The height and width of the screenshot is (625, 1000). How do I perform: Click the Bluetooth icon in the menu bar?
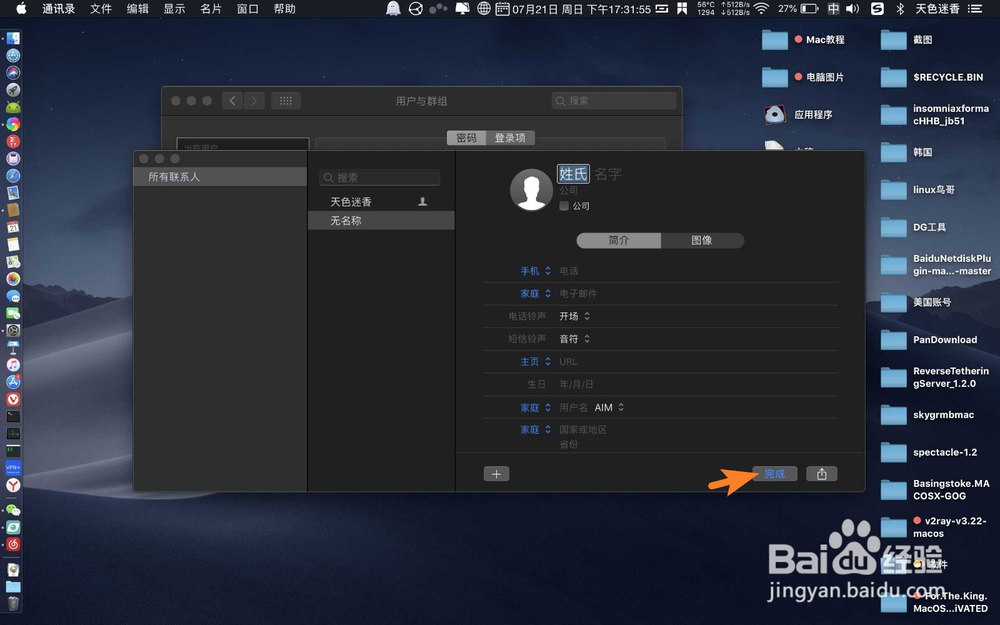pos(900,8)
